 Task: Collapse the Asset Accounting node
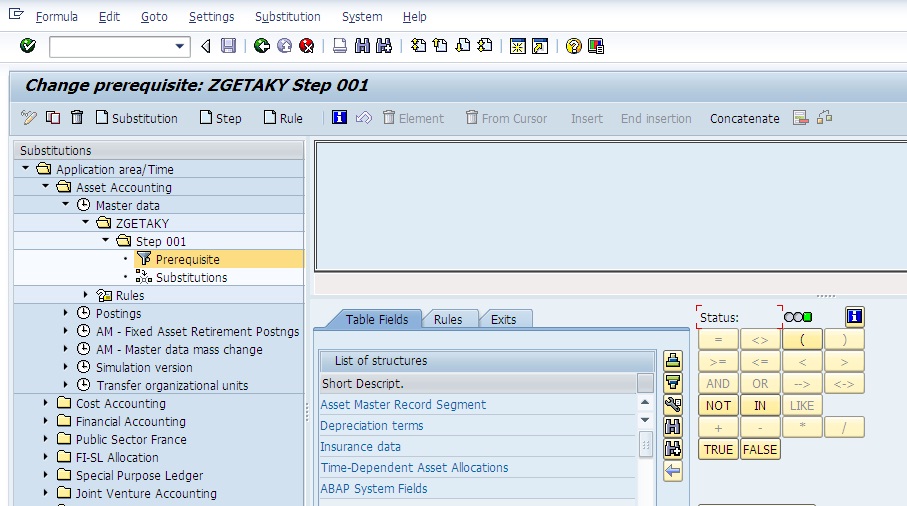click(x=46, y=187)
